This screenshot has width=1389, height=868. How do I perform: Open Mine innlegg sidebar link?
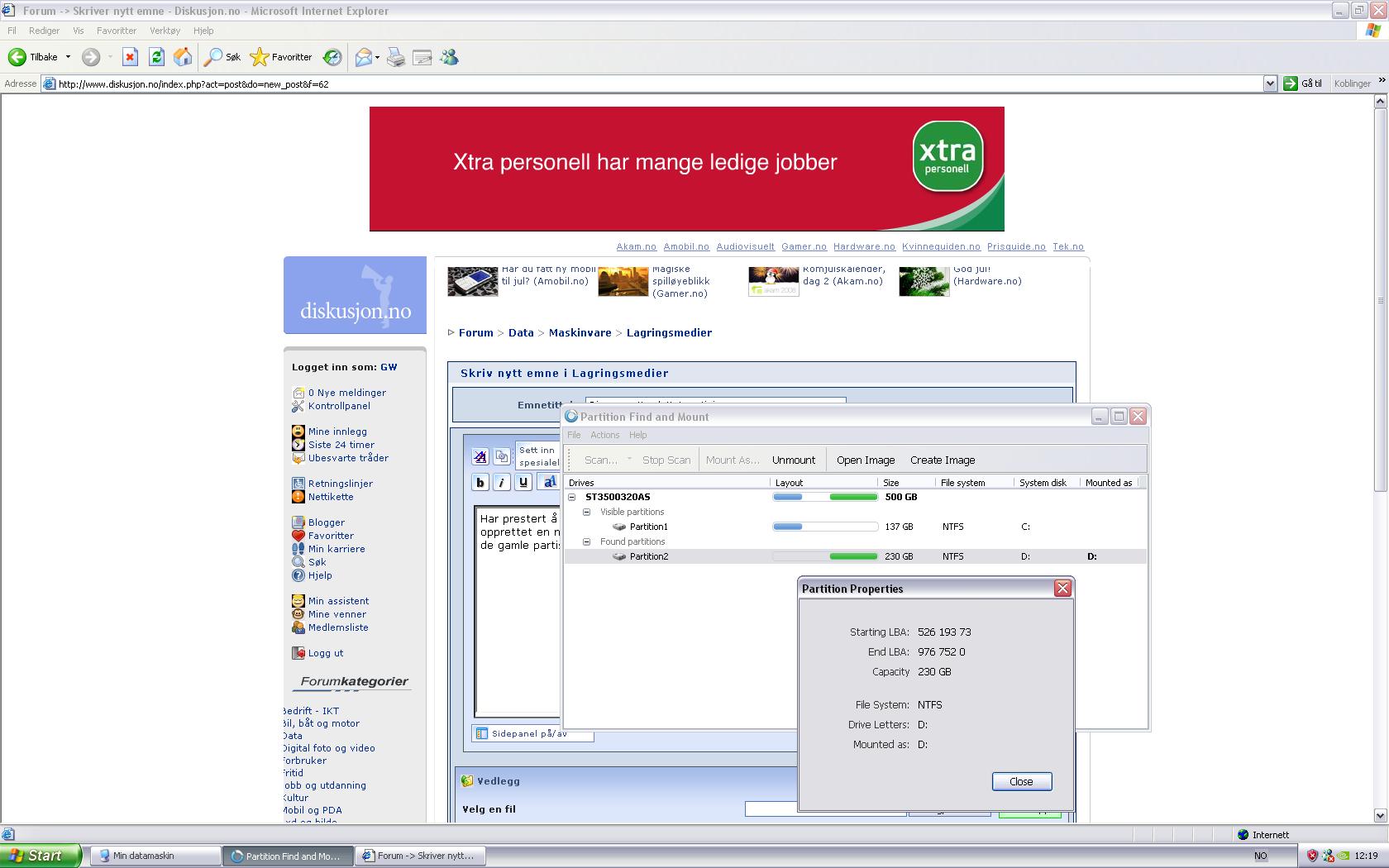tap(337, 432)
